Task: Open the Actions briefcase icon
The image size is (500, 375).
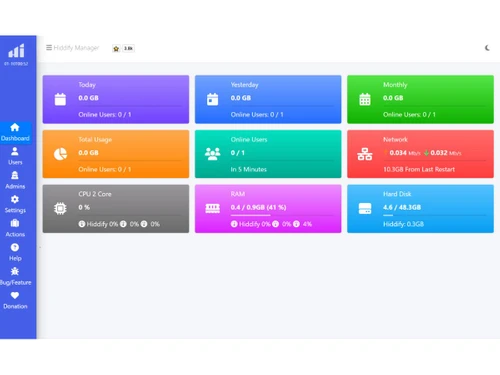Action: [15, 223]
